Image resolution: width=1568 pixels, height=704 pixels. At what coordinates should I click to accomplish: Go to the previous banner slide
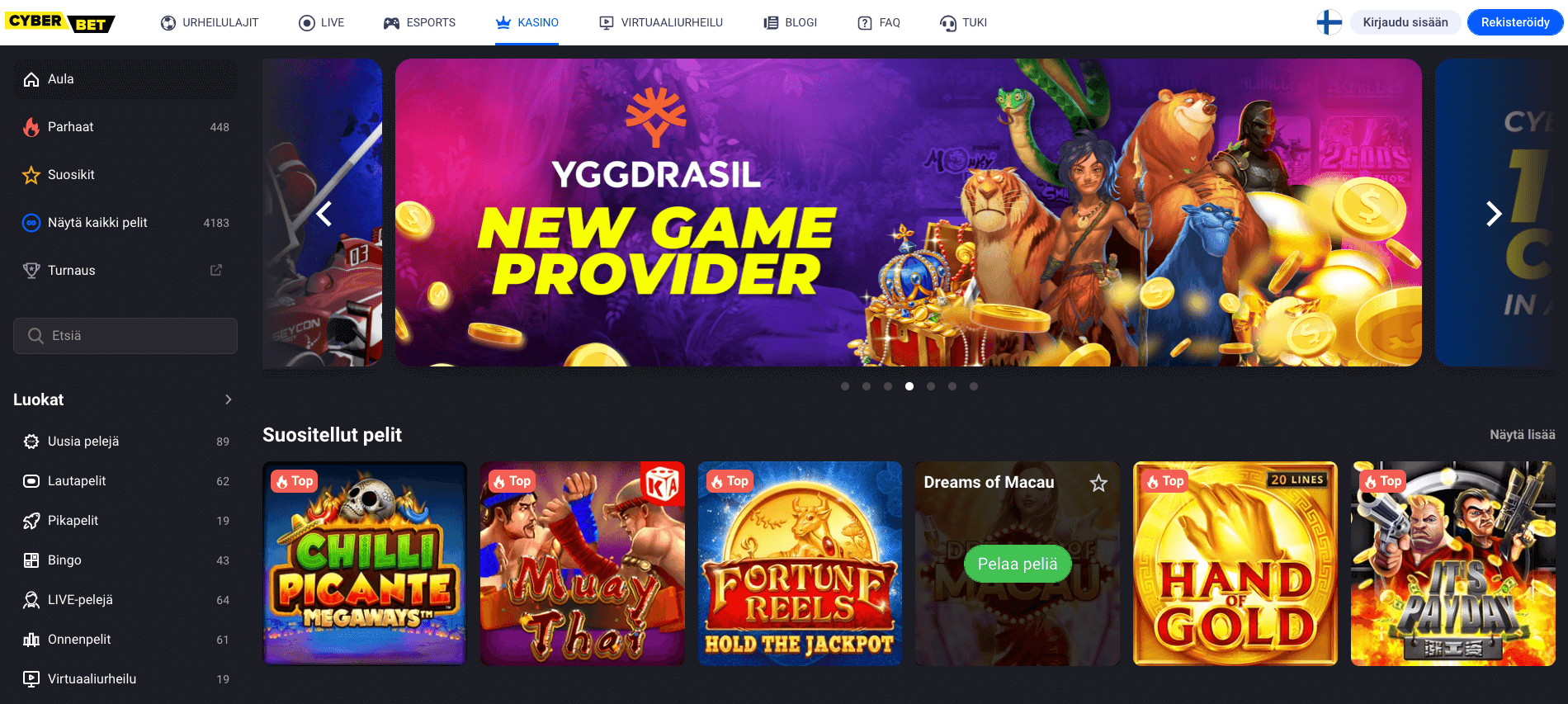pos(324,214)
